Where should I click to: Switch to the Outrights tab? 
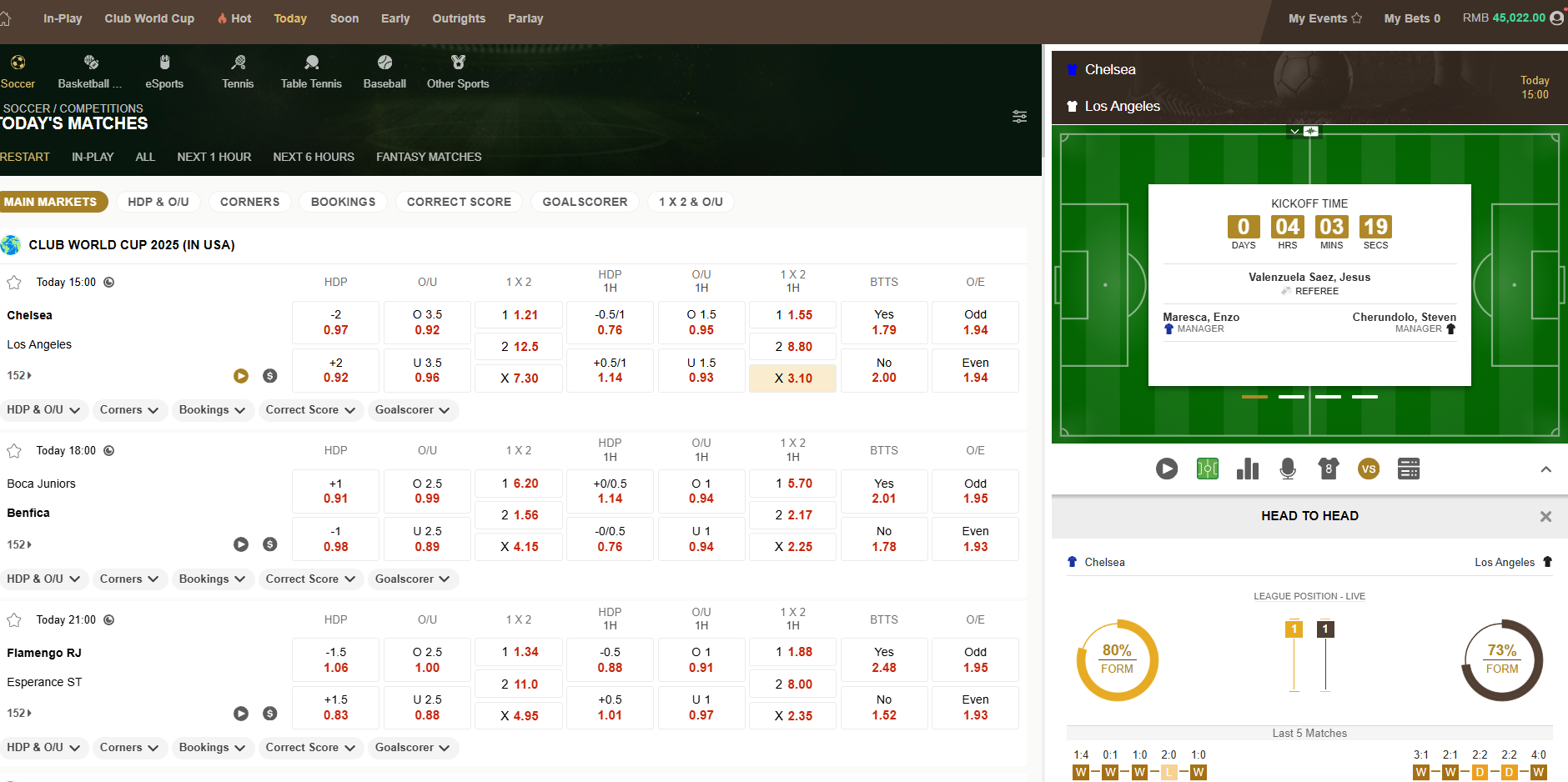[x=459, y=18]
